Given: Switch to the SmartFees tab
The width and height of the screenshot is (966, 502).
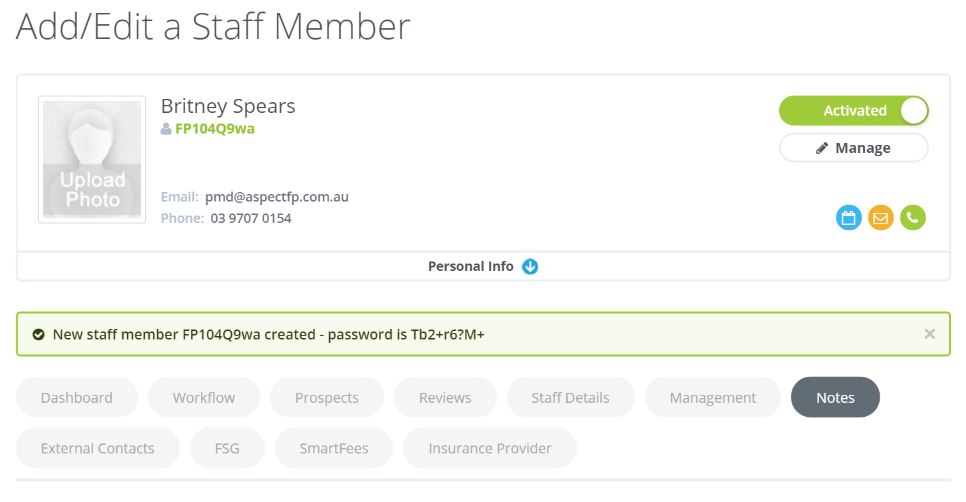Looking at the screenshot, I should pyautogui.click(x=334, y=448).
